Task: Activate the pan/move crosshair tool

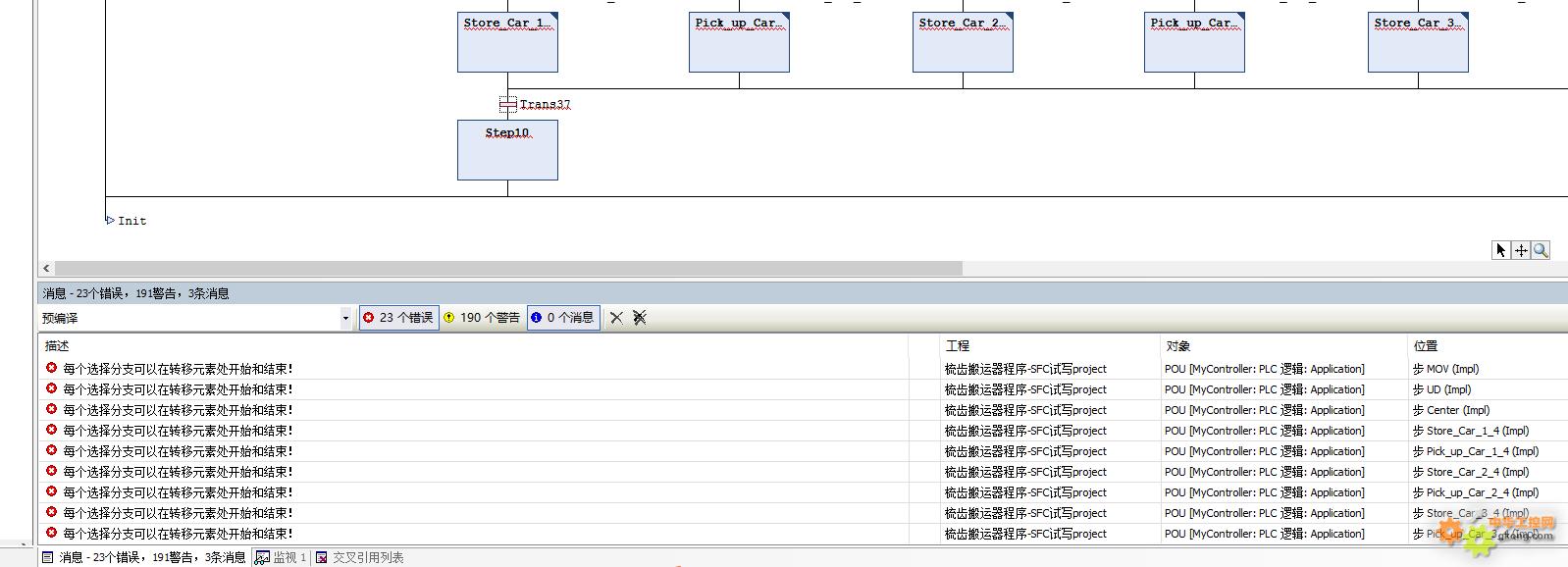Action: coord(1521,250)
